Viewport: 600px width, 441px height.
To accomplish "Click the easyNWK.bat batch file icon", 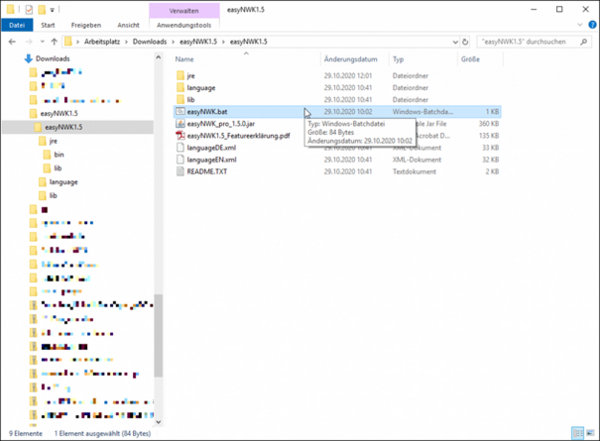I will pos(180,113).
